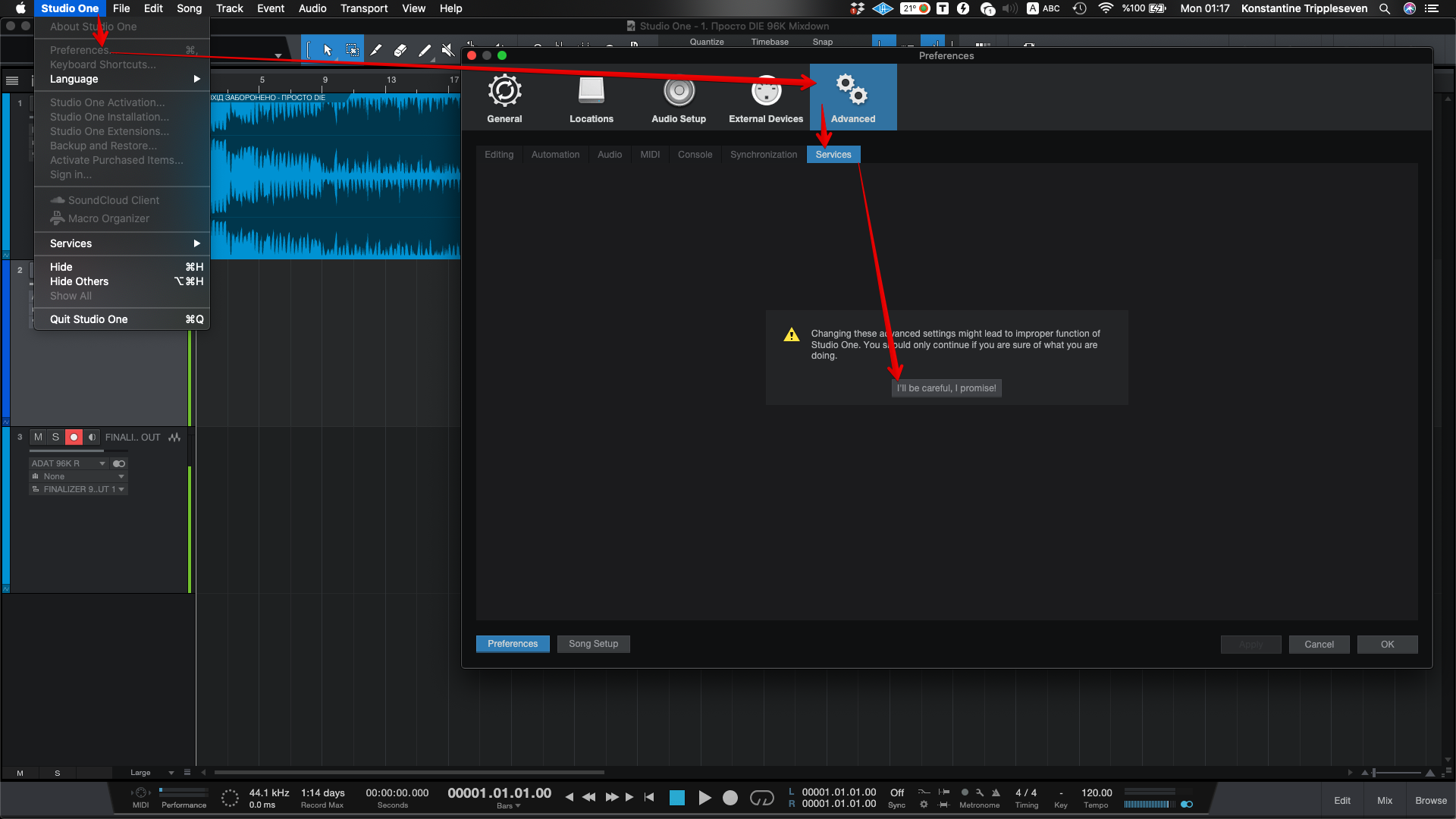
Task: Open the Large track height dropdown
Action: [152, 773]
